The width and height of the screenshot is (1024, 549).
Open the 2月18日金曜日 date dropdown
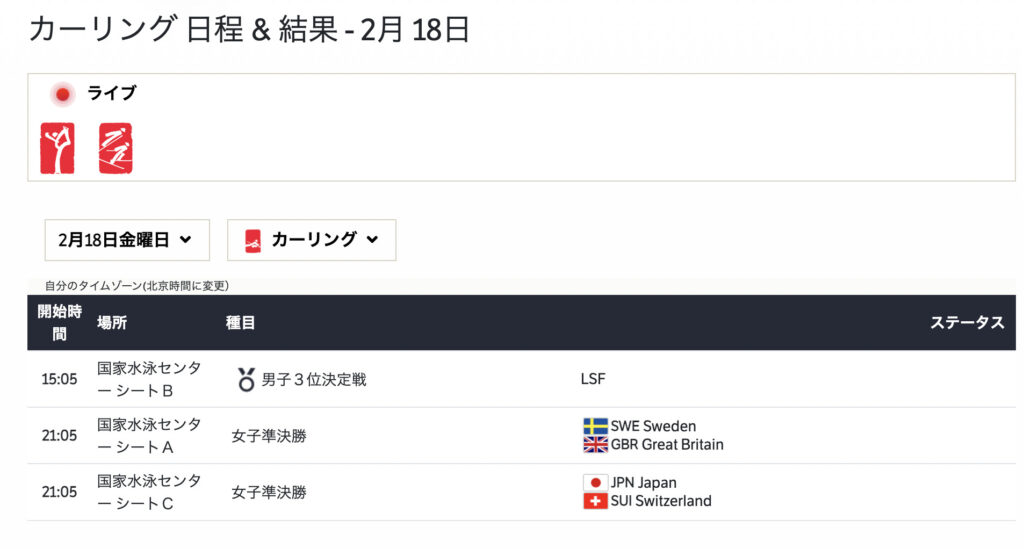click(x=127, y=240)
